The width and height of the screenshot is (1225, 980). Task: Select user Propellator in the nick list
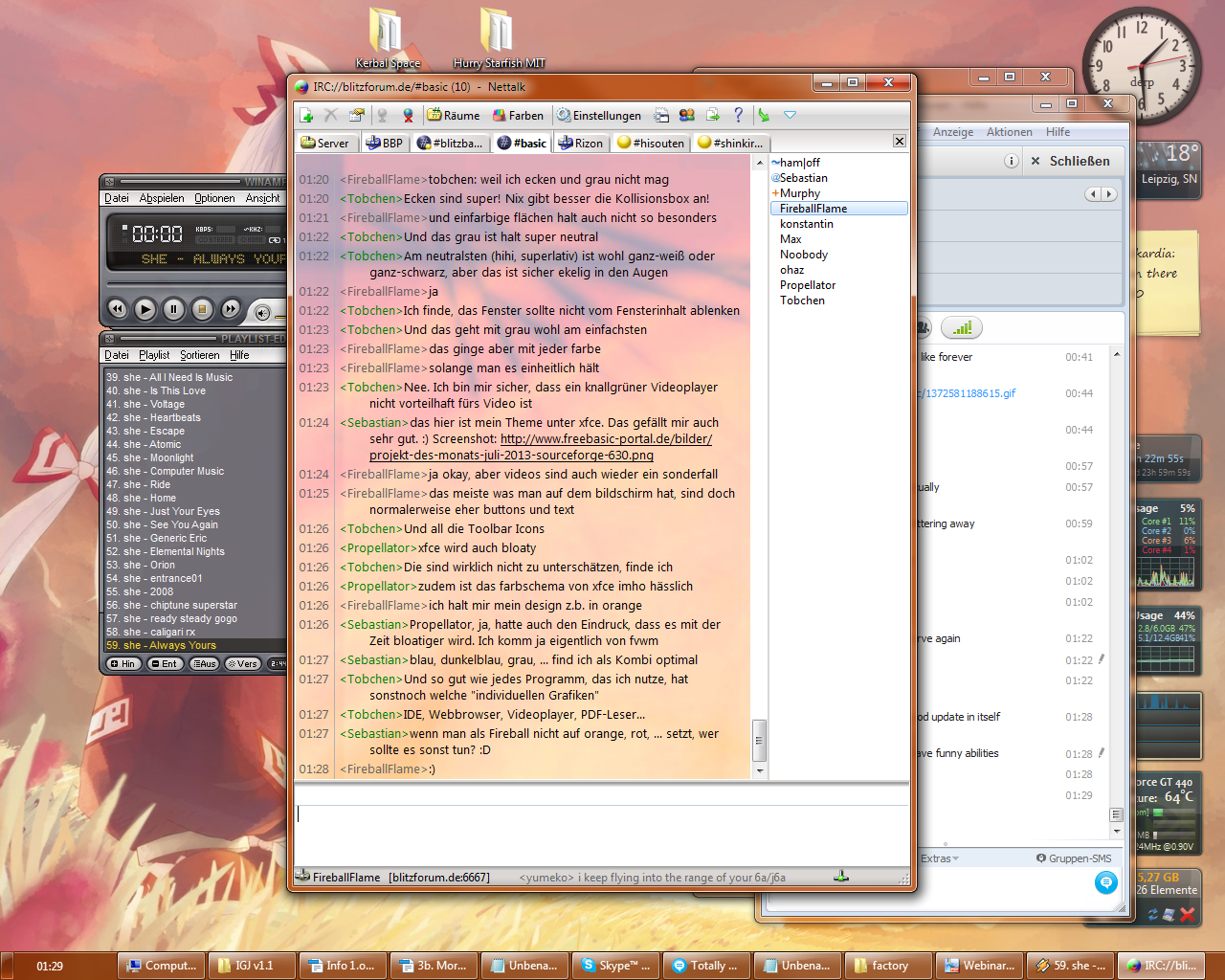(x=808, y=285)
